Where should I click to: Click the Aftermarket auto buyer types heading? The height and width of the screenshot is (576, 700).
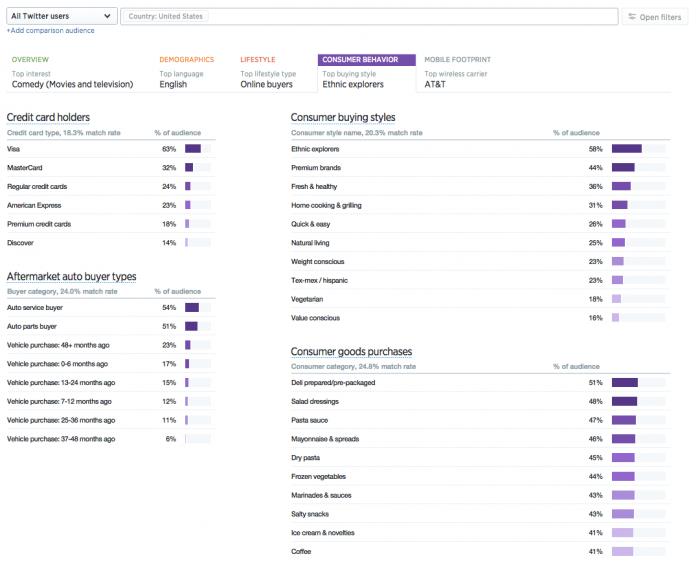click(71, 276)
